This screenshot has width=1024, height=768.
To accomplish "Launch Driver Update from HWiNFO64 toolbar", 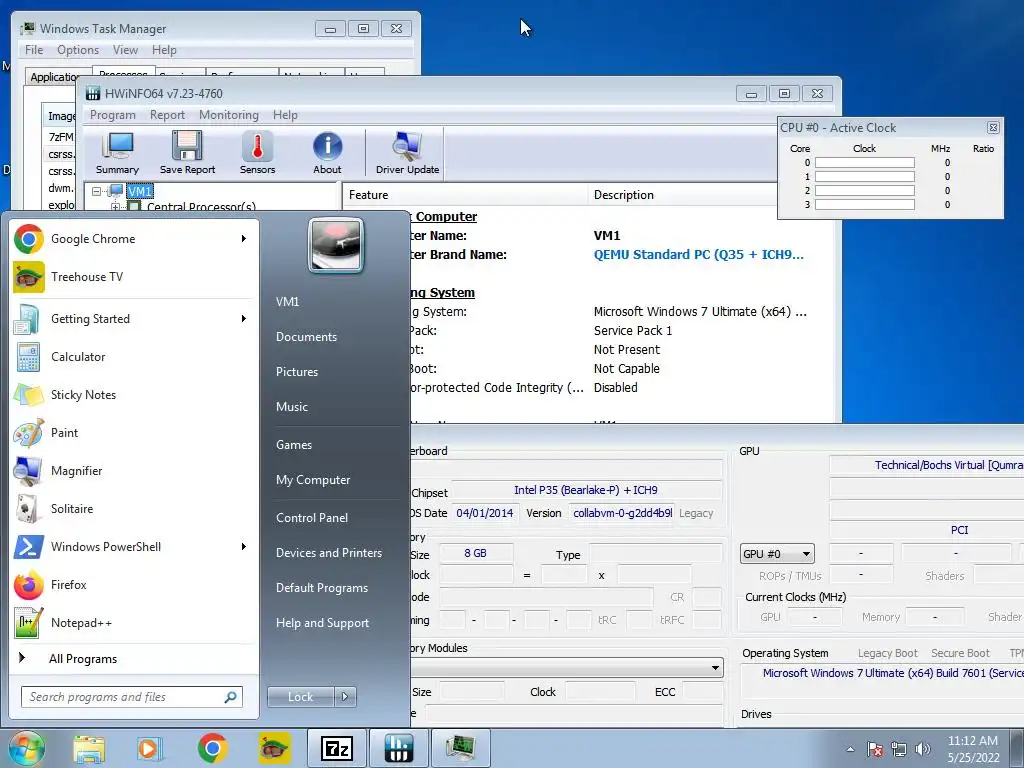I will (408, 153).
